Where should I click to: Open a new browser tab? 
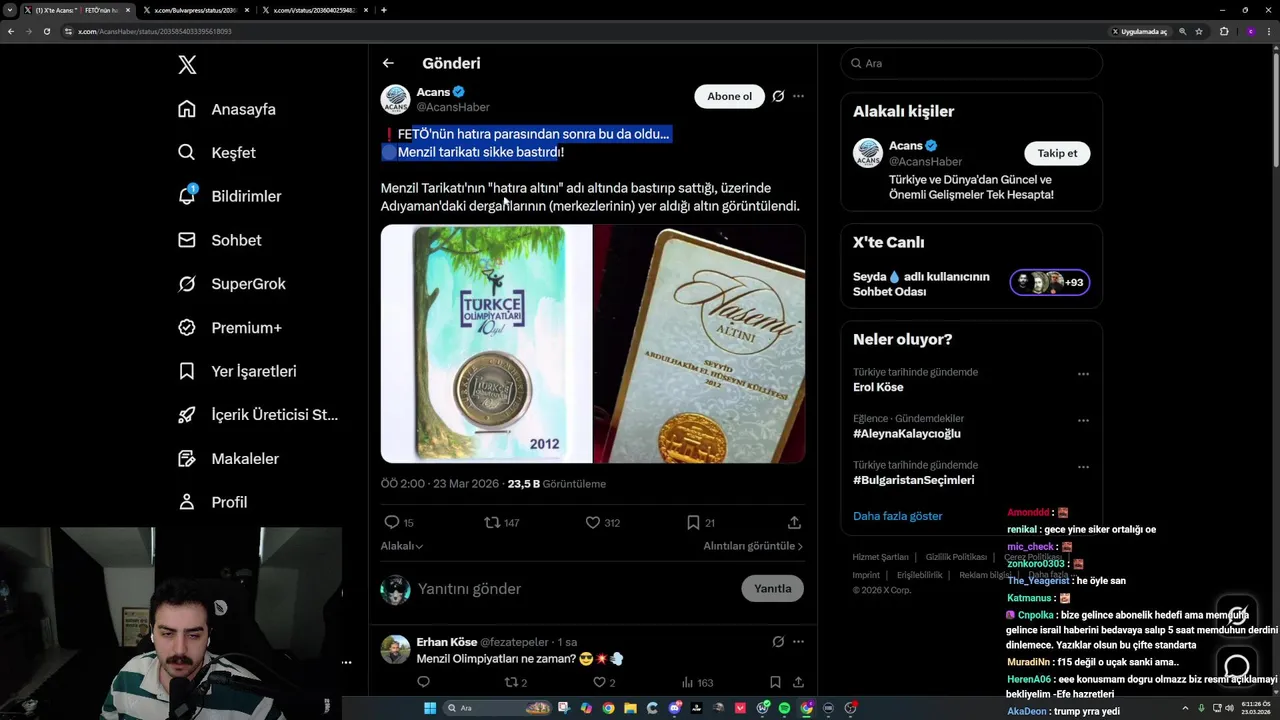(x=384, y=10)
